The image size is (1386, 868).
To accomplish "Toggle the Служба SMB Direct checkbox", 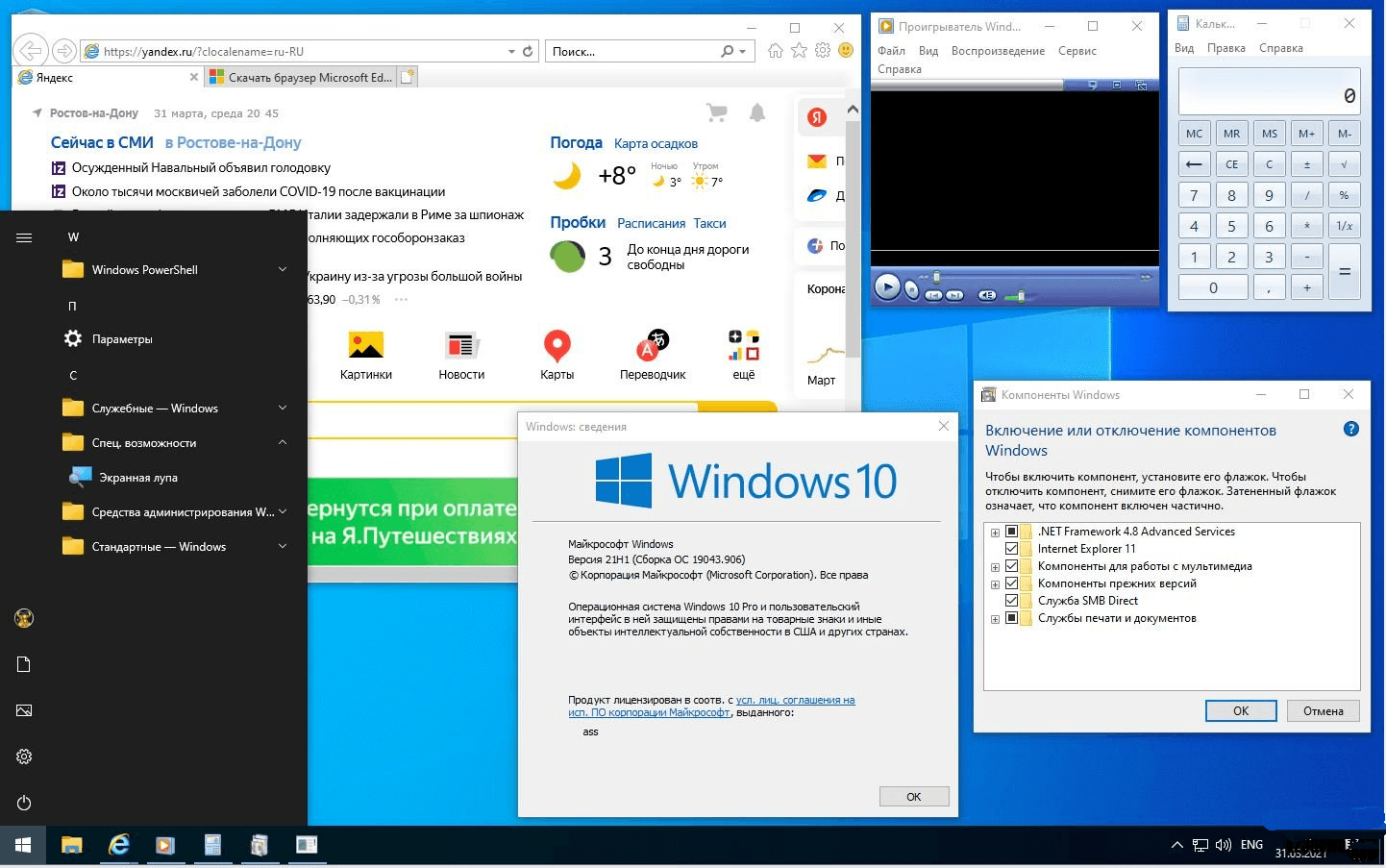I will pyautogui.click(x=1011, y=601).
